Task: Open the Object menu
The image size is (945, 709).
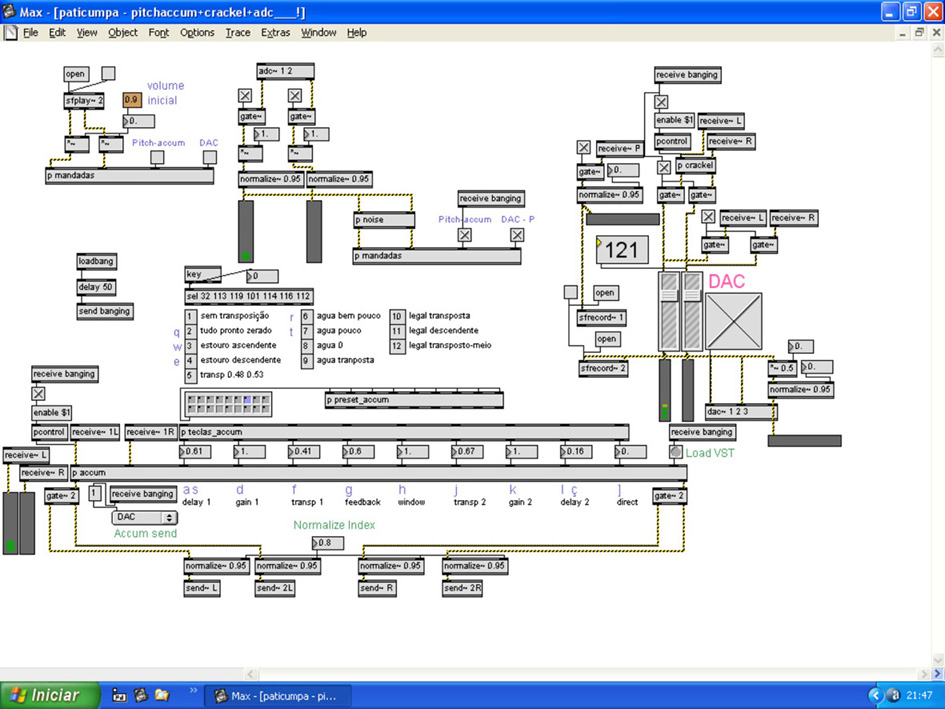Action: [x=123, y=32]
